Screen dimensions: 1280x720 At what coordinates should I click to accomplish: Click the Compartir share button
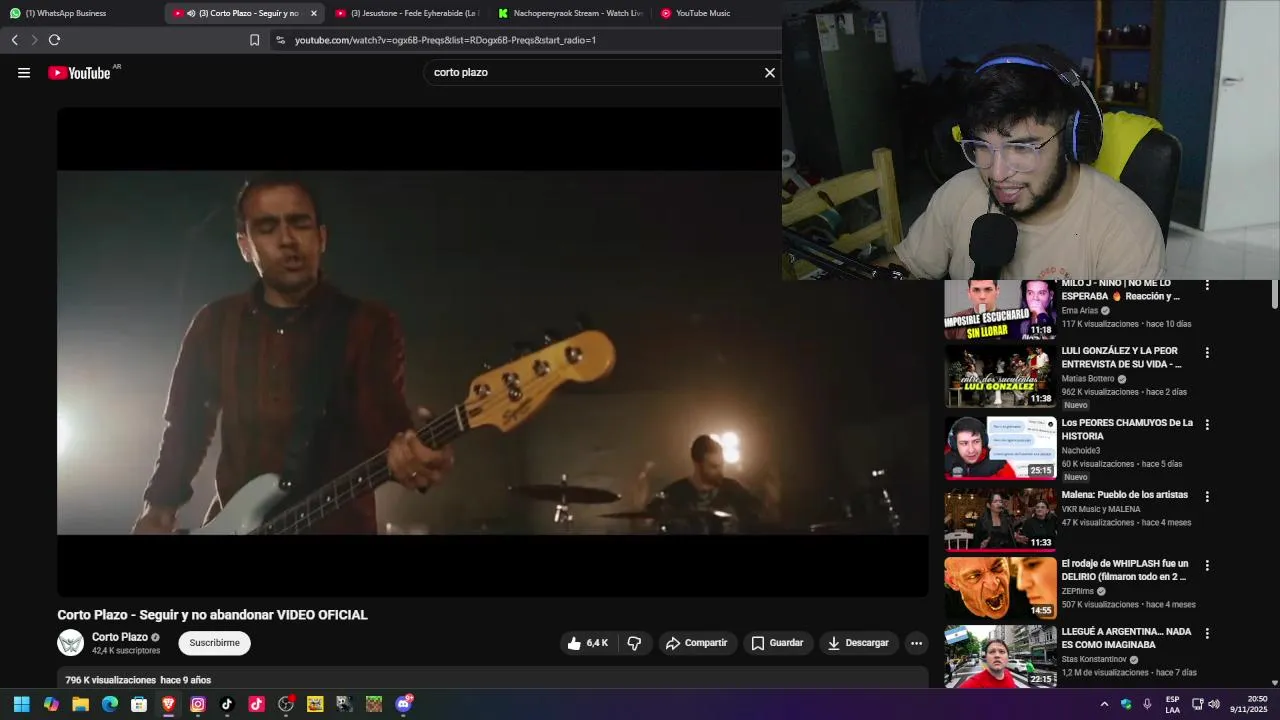[697, 643]
